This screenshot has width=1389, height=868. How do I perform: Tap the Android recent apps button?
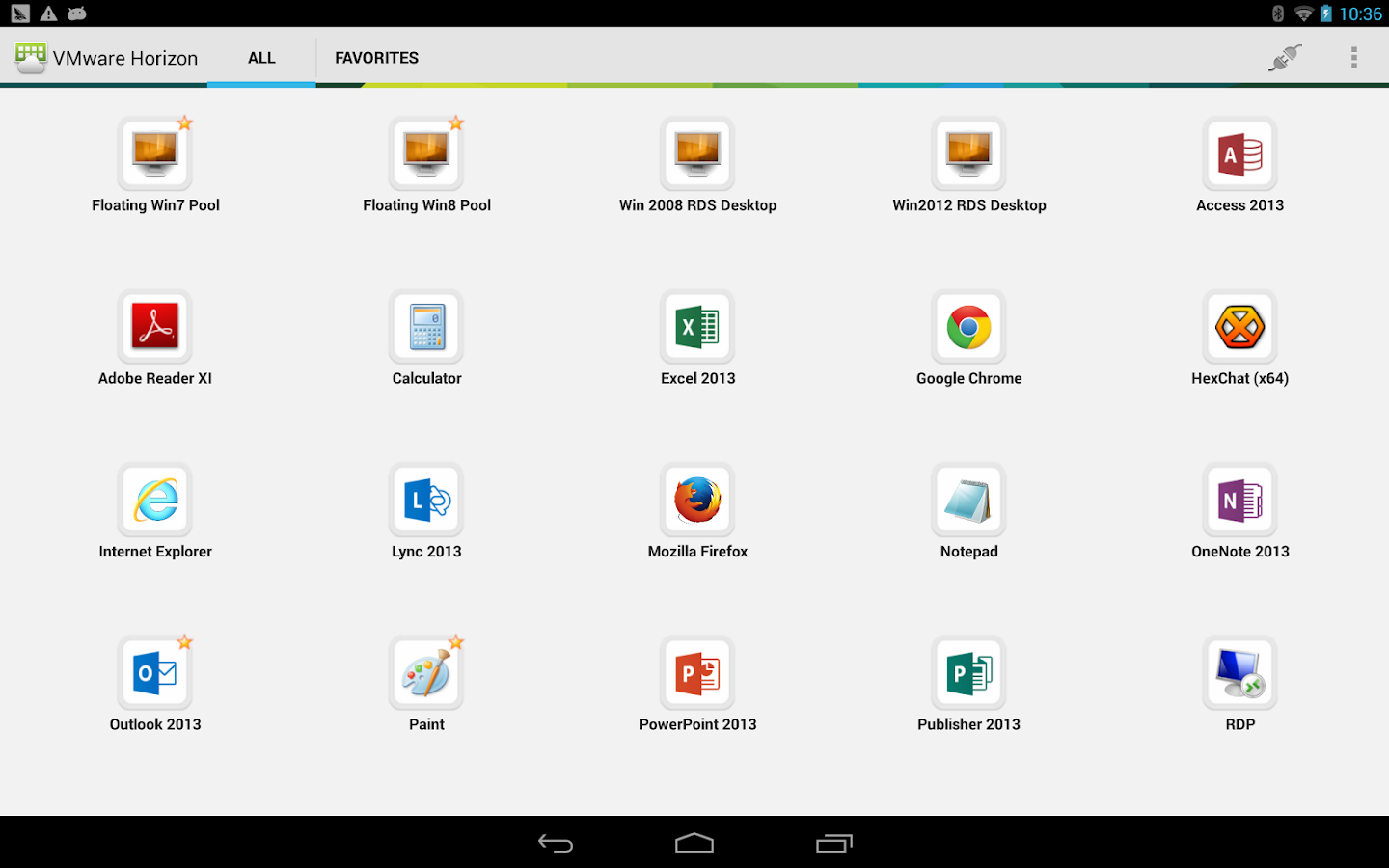tap(834, 844)
